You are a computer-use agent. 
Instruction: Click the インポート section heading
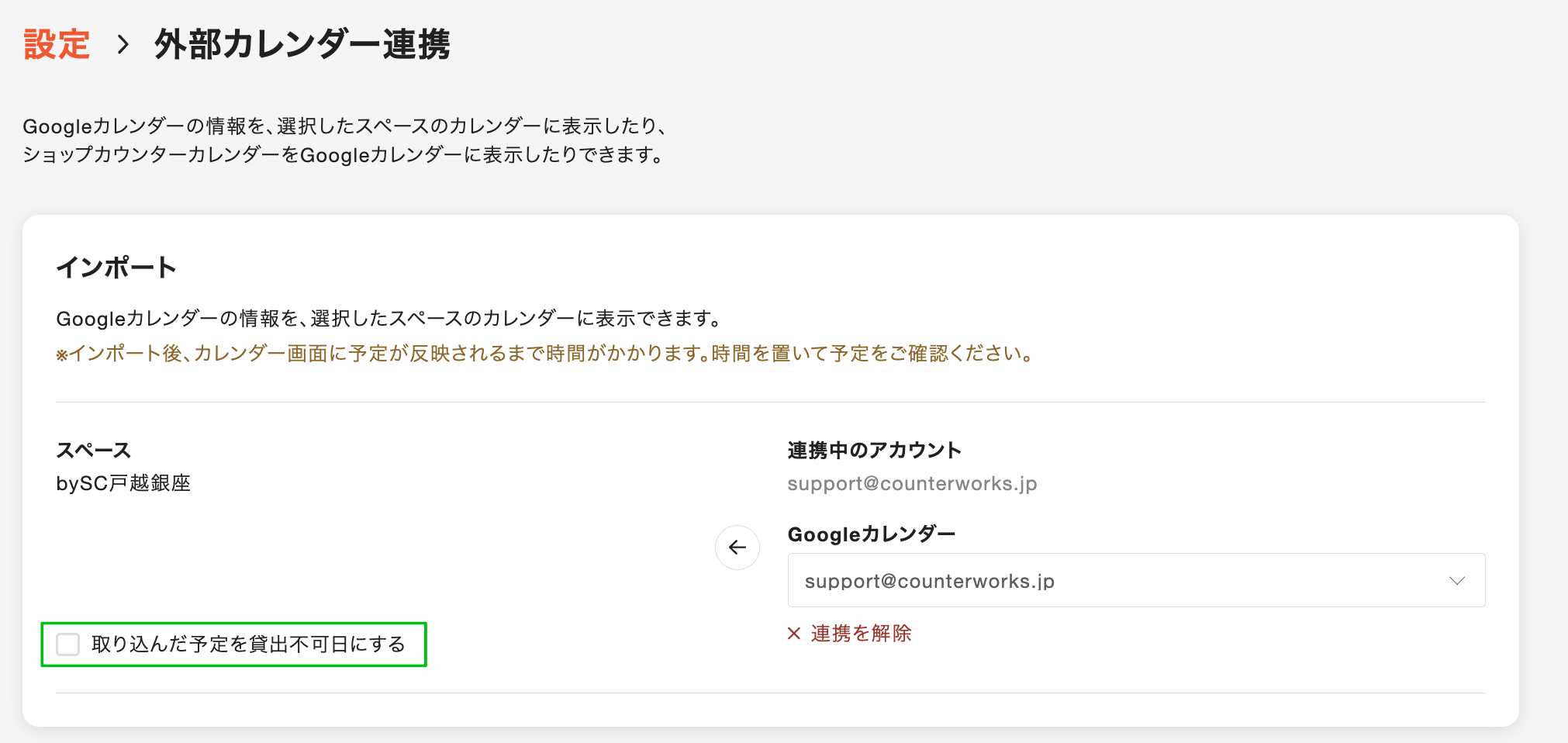tap(116, 268)
